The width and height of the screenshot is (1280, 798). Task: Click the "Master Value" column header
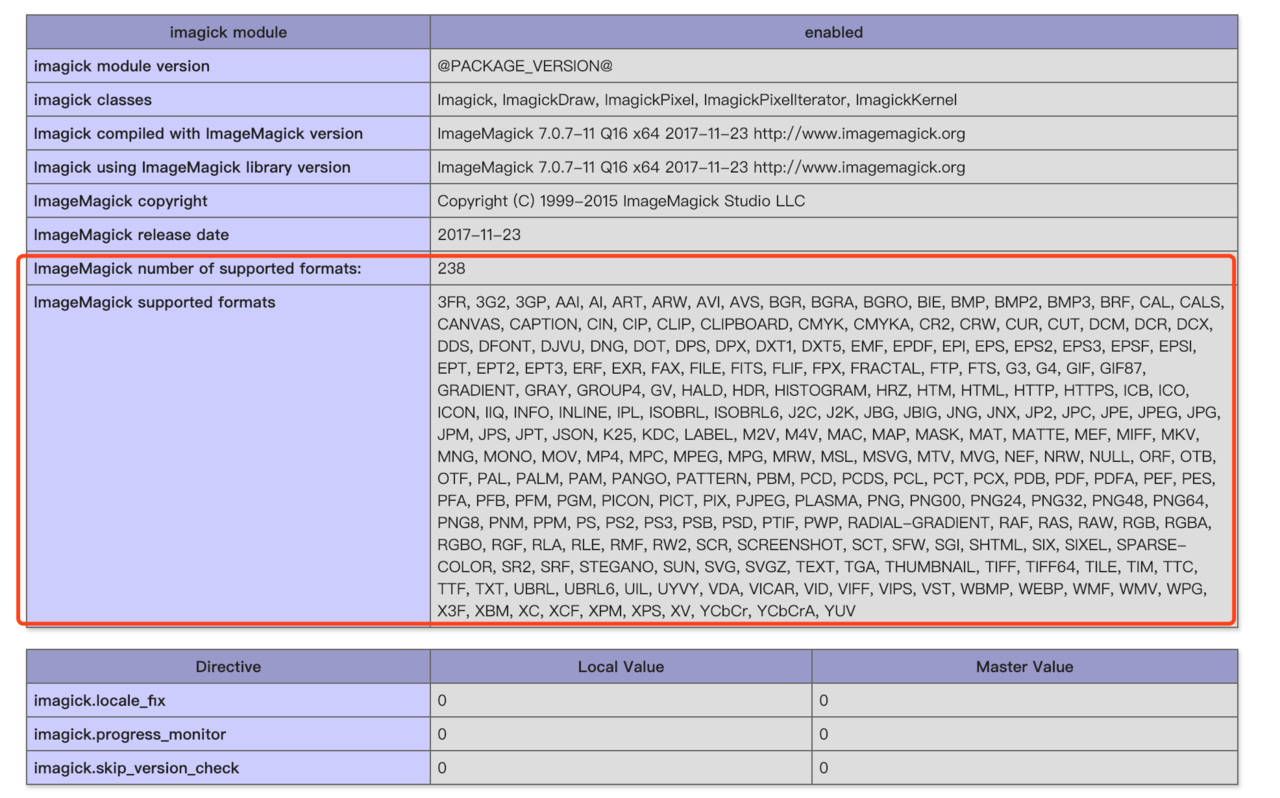click(1024, 667)
